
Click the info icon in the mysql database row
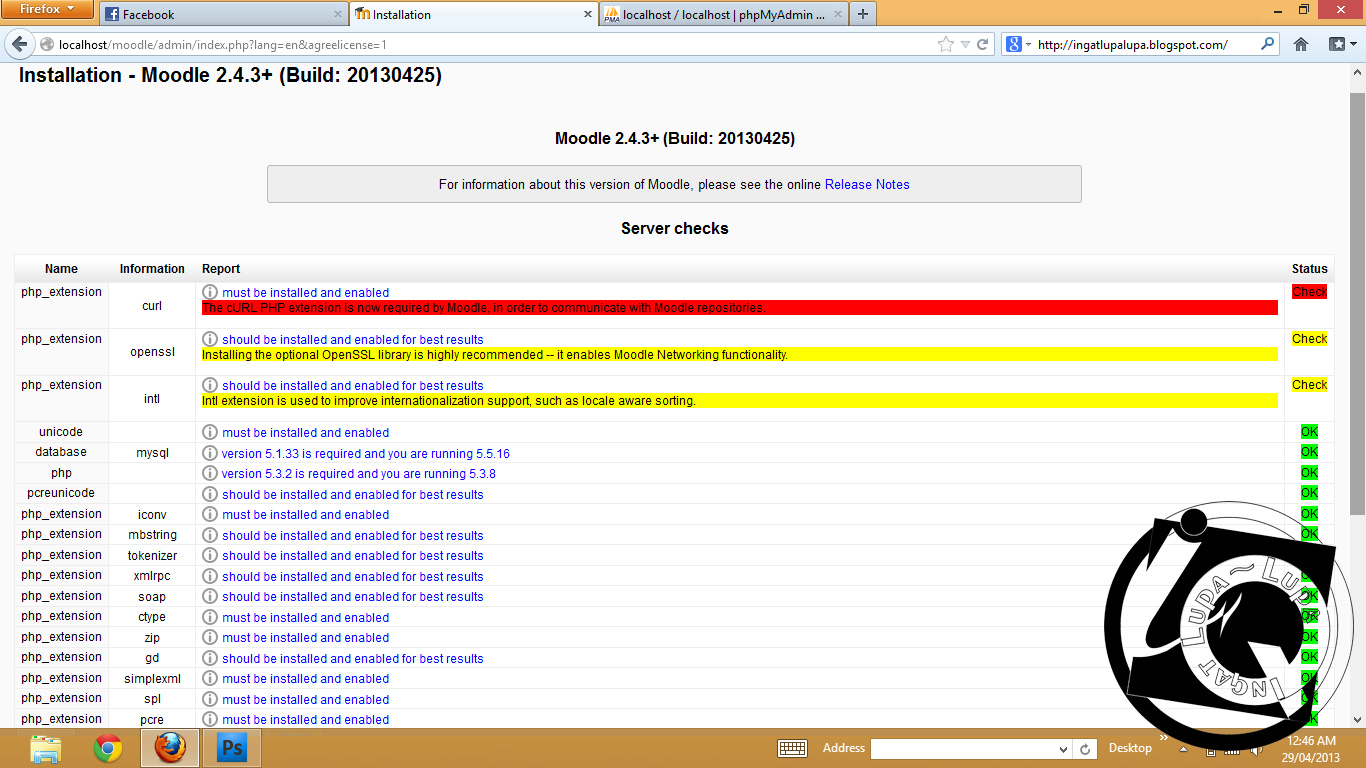(210, 453)
